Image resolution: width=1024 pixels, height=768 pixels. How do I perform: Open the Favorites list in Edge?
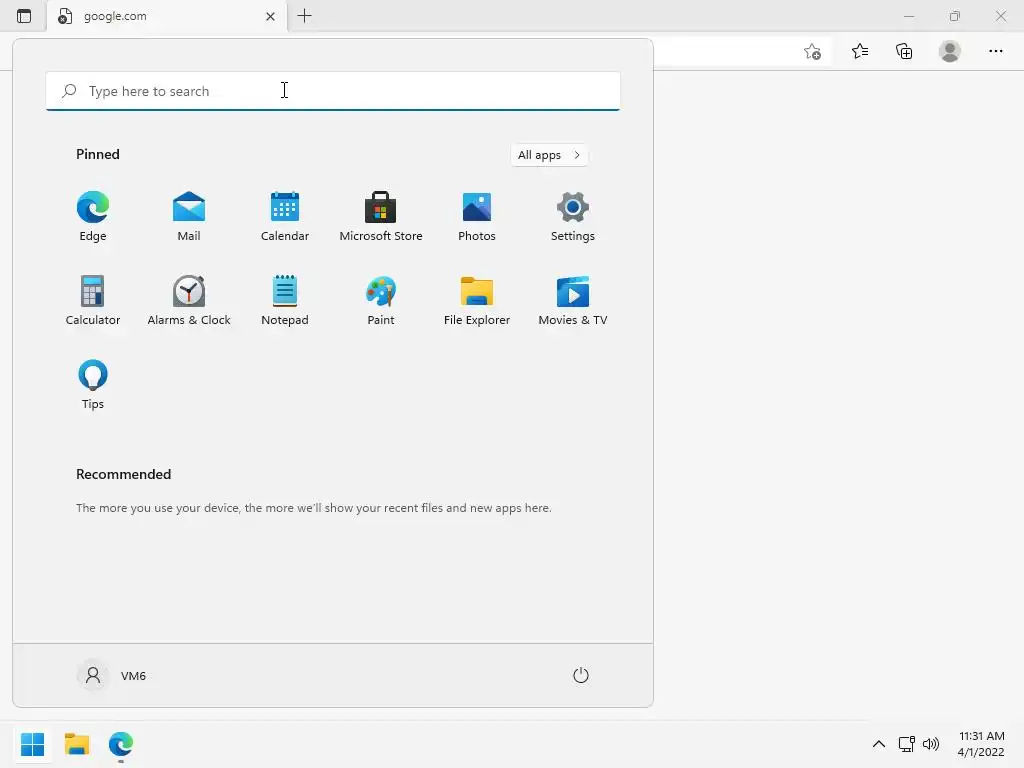(860, 51)
